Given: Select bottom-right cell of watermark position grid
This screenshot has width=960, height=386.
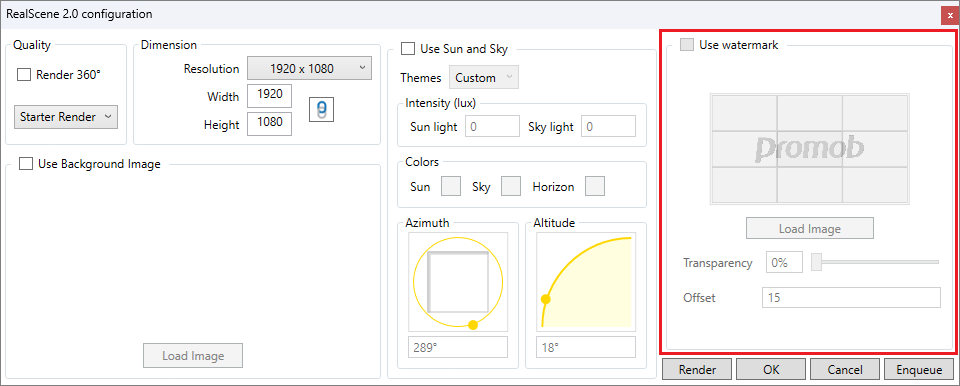Looking at the screenshot, I should pyautogui.click(x=875, y=184).
